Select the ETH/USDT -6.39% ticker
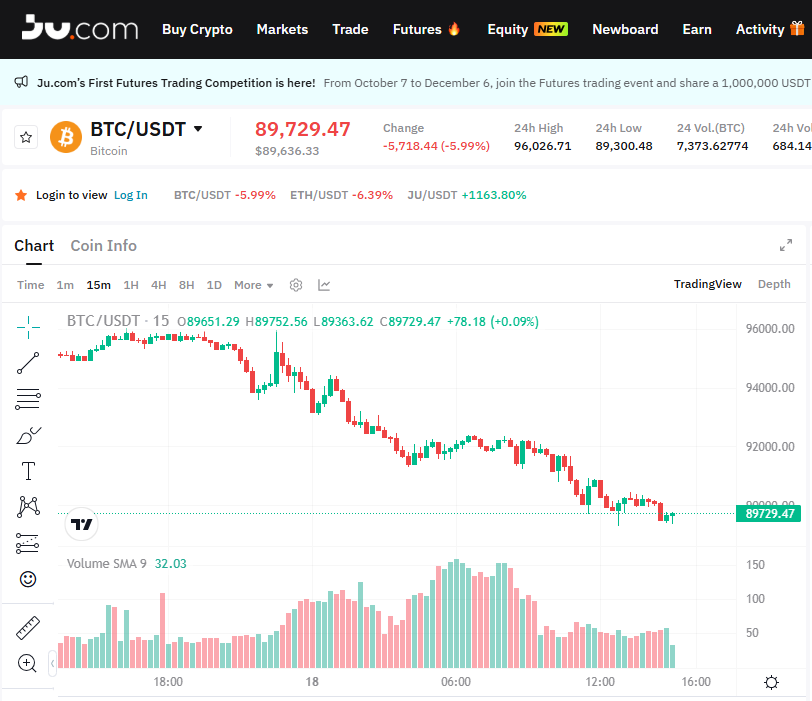 [x=341, y=195]
